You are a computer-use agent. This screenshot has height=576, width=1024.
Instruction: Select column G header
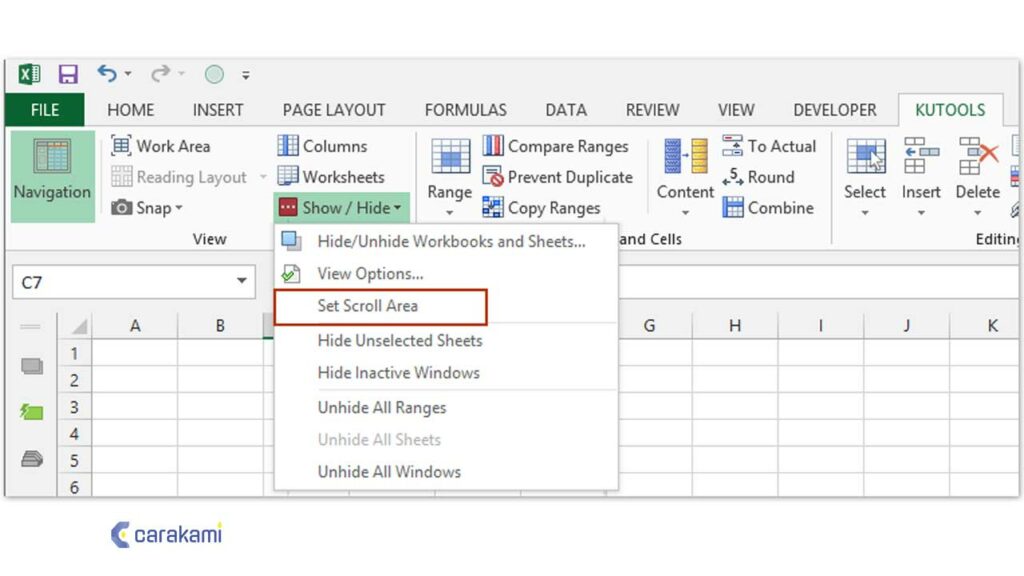649,325
